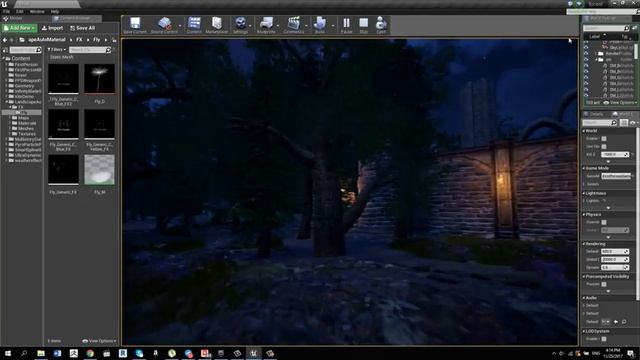Click Save All in Content Browser
Image resolution: width=640 pixels, height=360 pixels.
[82, 28]
